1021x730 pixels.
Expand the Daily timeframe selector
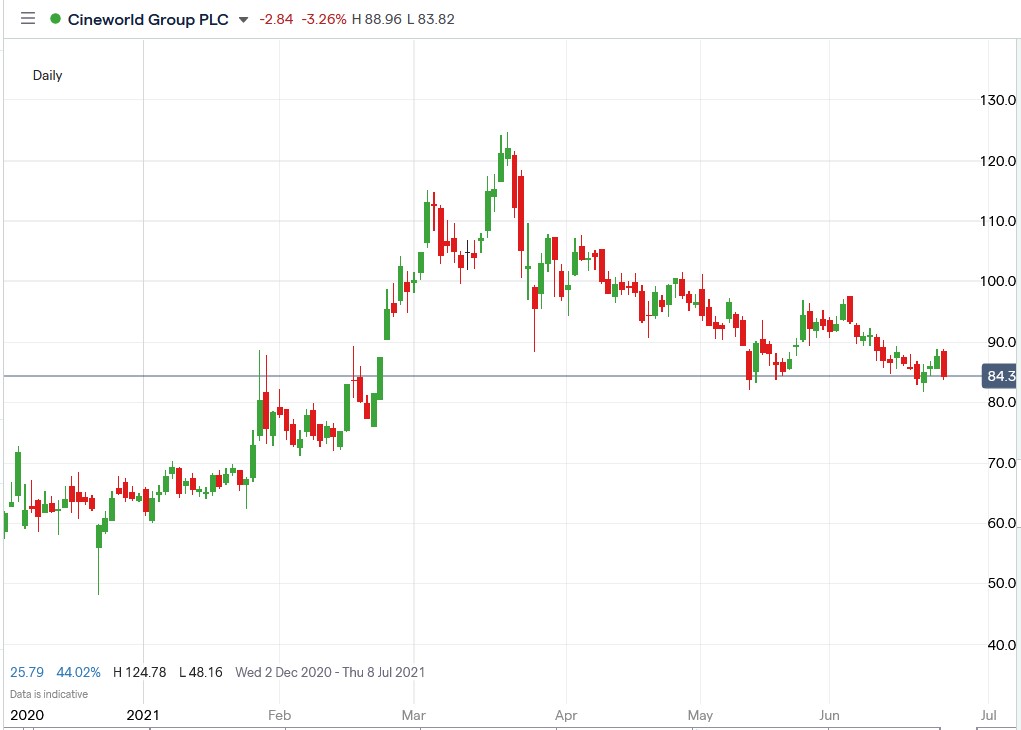pyautogui.click(x=50, y=75)
